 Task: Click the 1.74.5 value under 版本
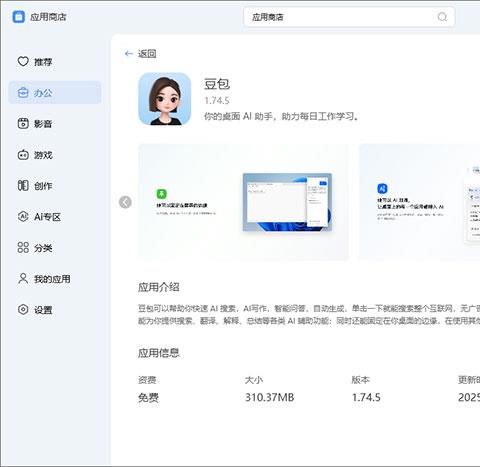tap(366, 397)
